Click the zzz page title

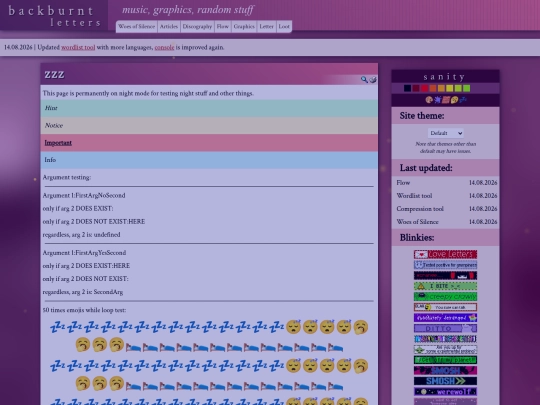(x=54, y=74)
